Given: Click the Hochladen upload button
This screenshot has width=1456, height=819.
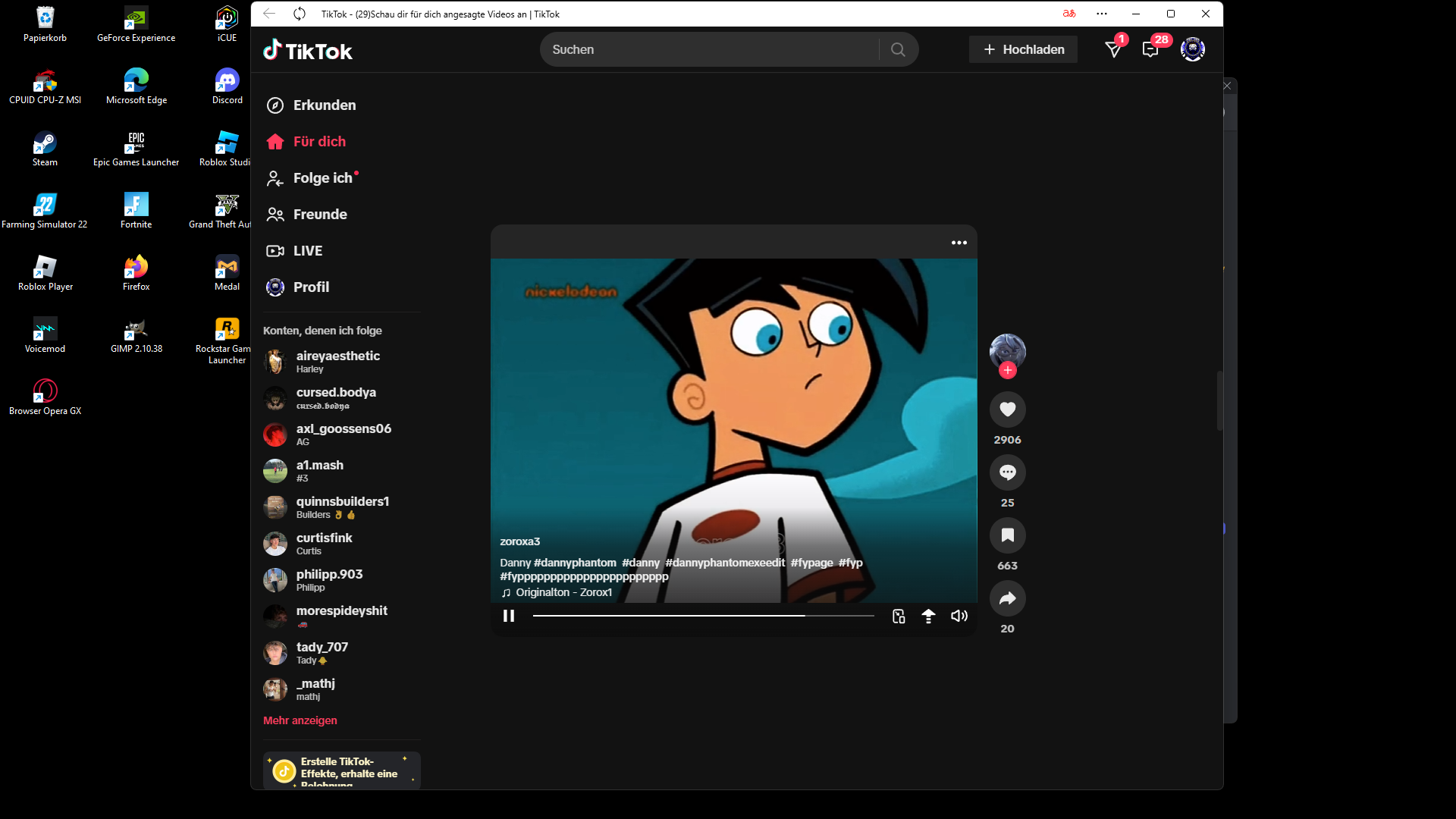Looking at the screenshot, I should pyautogui.click(x=1023, y=49).
